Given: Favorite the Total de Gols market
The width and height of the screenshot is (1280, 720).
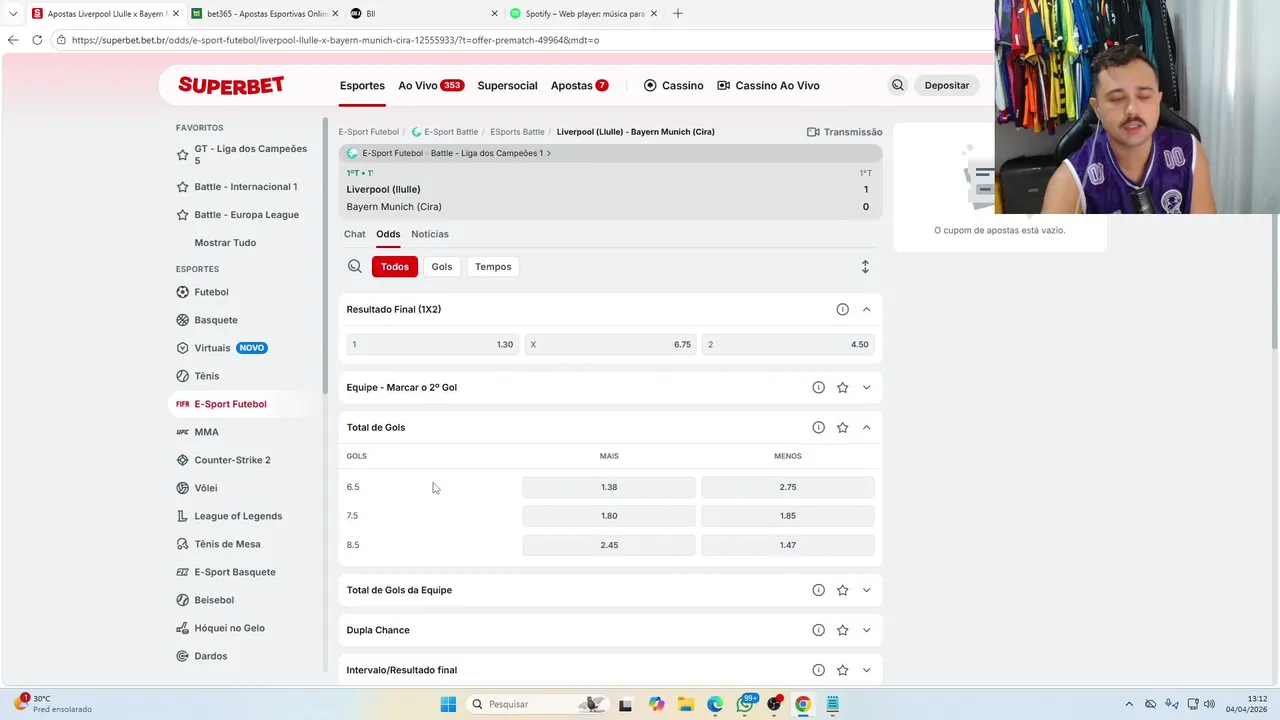Looking at the screenshot, I should coord(842,427).
